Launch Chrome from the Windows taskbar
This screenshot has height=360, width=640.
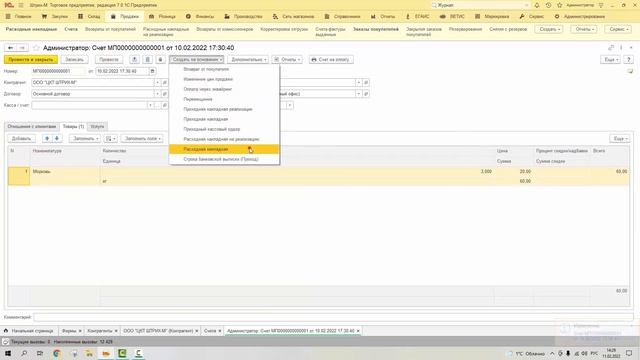[57, 353]
